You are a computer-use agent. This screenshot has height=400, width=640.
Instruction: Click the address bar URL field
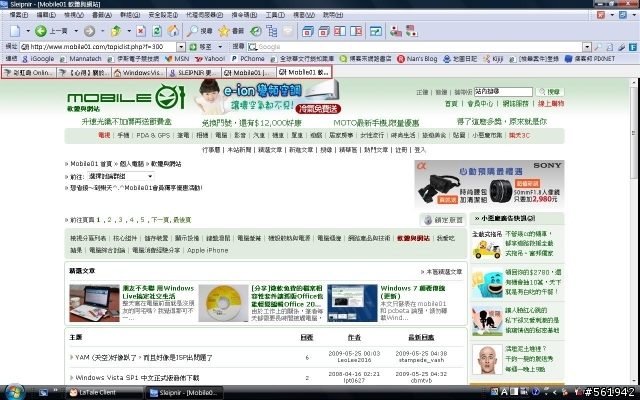click(x=99, y=47)
